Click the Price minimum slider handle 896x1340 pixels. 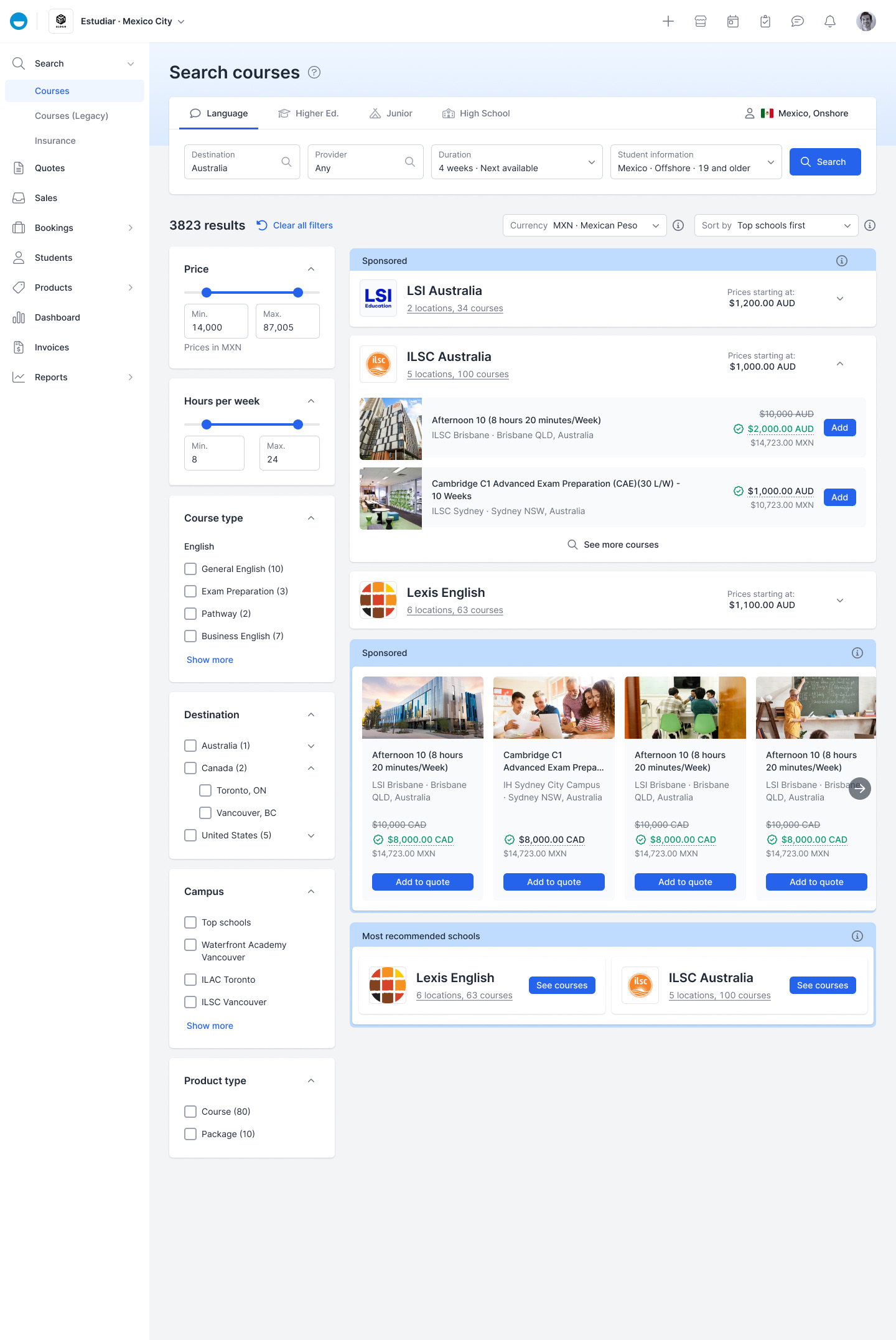[x=207, y=293]
